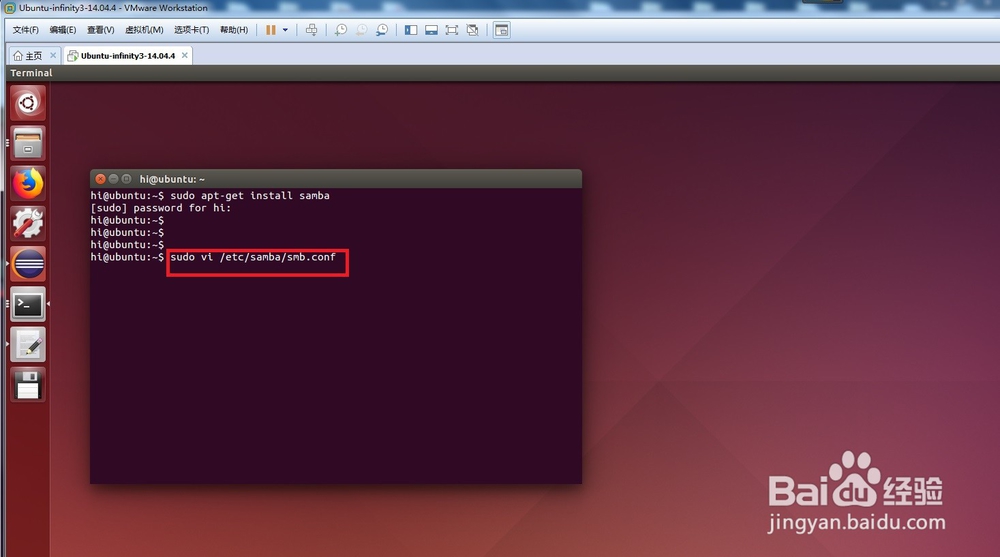
Task: Switch to the 主页 home tab
Action: [28, 56]
